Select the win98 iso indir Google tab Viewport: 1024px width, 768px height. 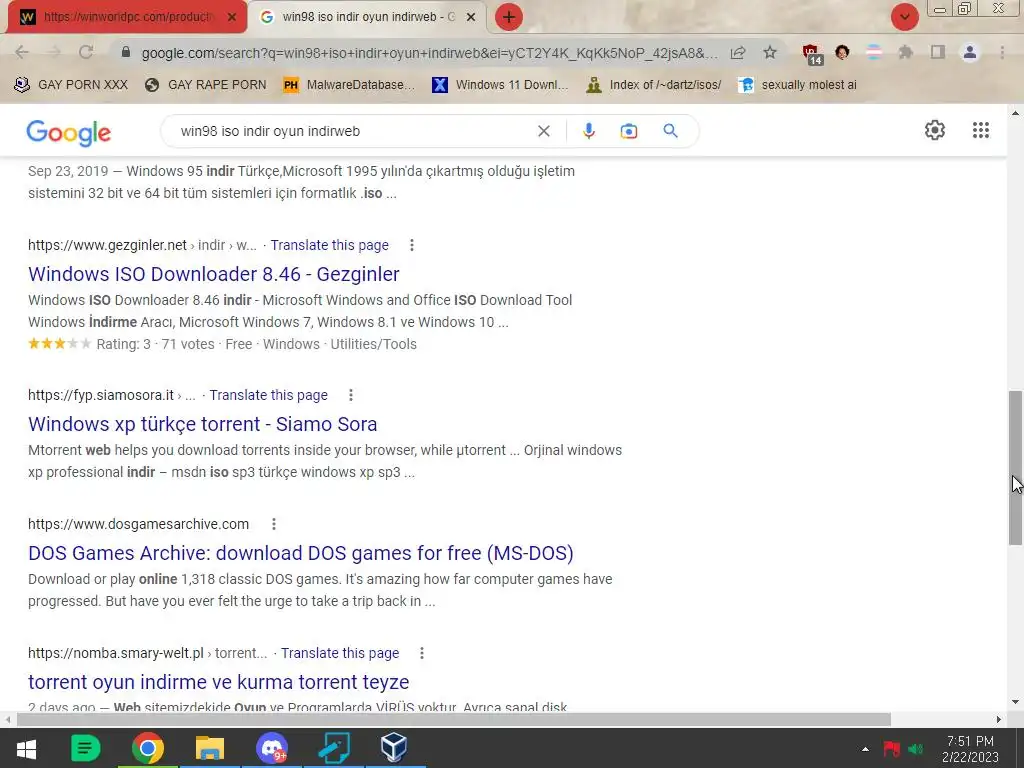367,17
